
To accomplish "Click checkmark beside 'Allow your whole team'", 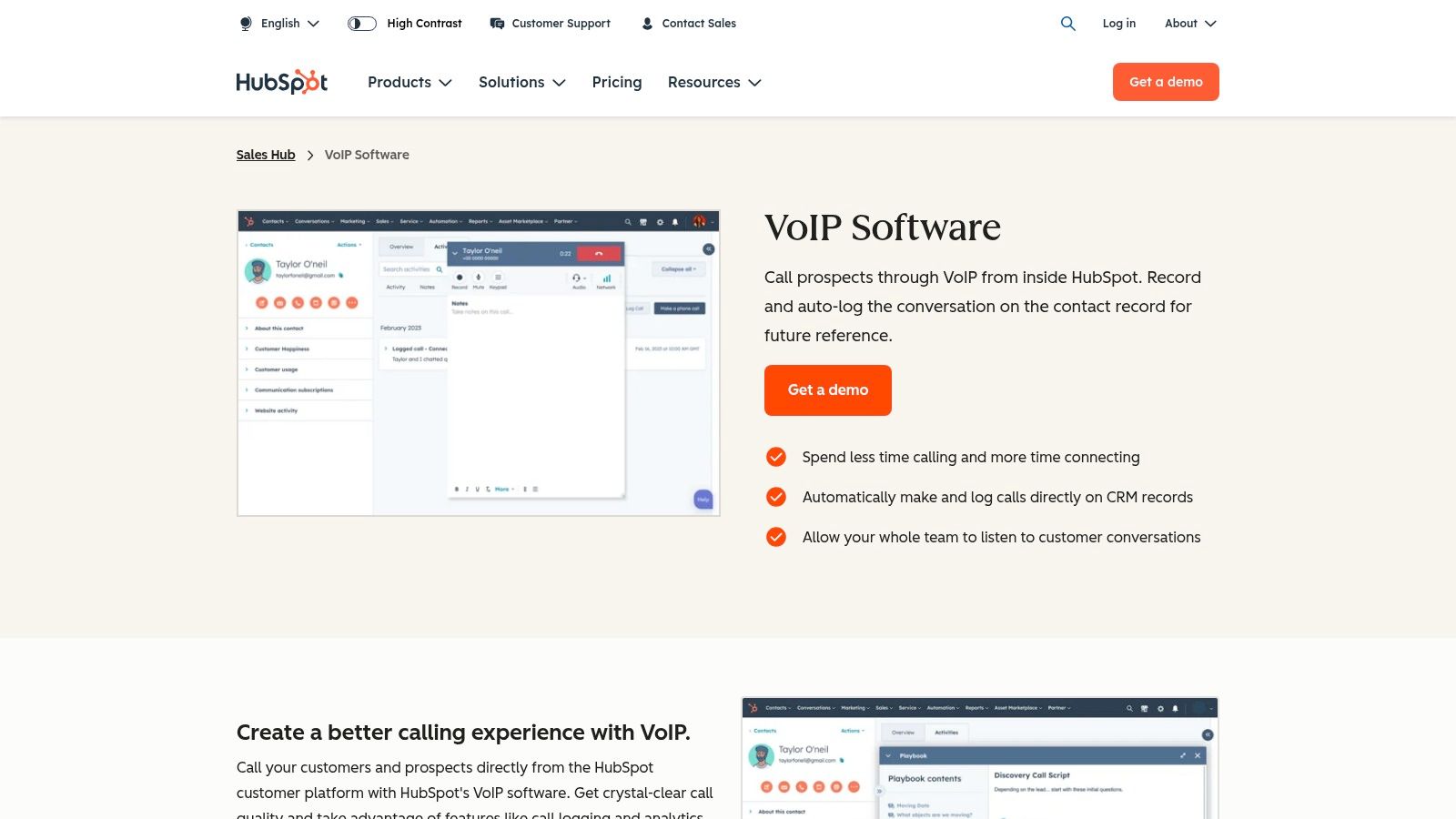I will click(x=776, y=537).
